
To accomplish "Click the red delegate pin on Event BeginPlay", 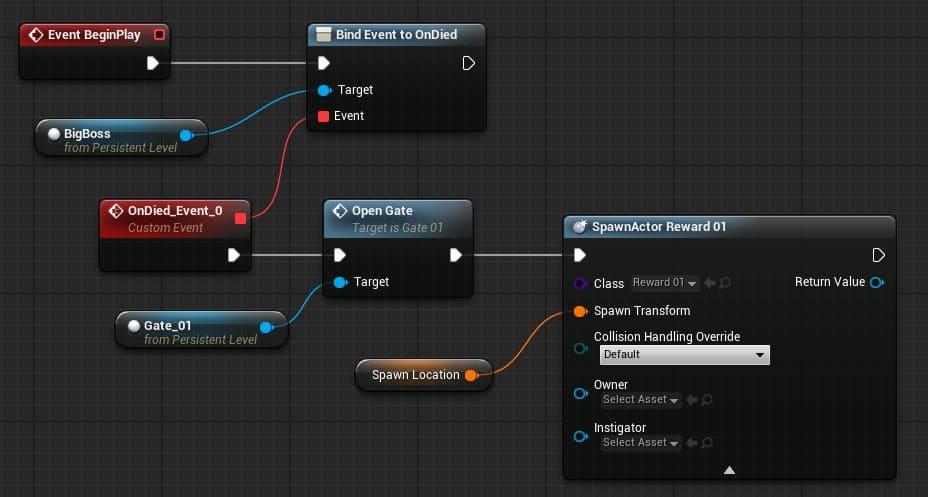I will (x=159, y=35).
